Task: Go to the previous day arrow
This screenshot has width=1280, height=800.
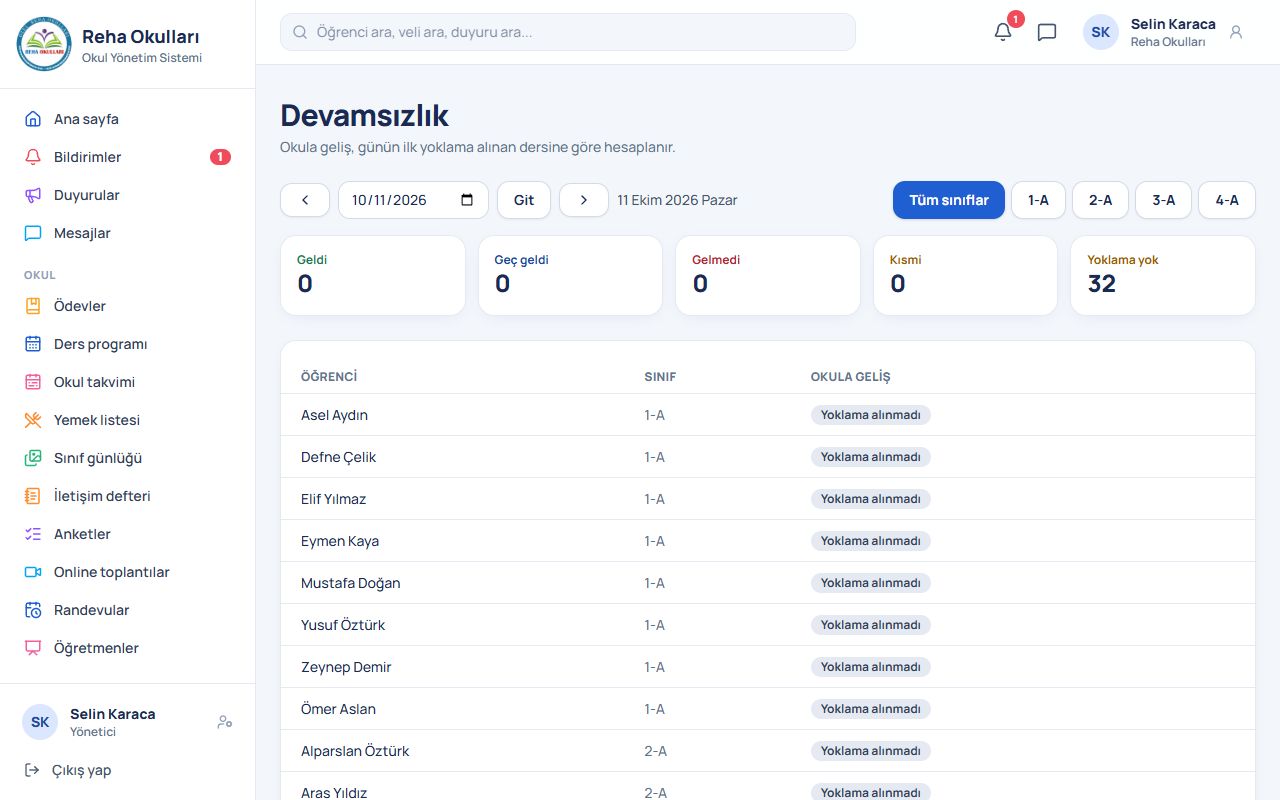Action: click(305, 200)
